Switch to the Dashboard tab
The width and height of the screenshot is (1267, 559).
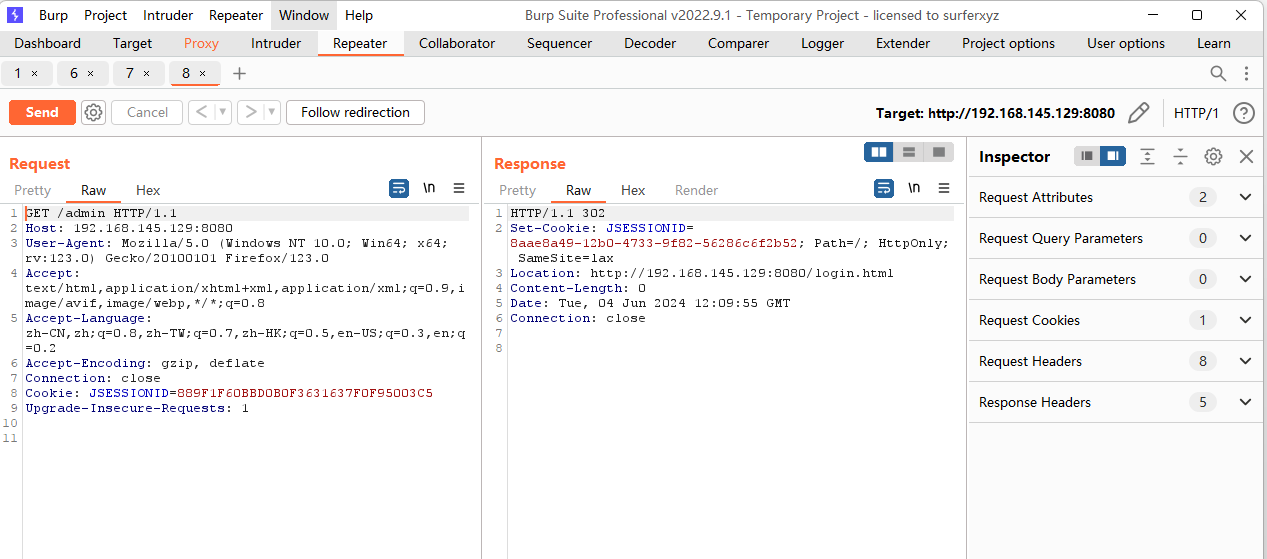(48, 43)
